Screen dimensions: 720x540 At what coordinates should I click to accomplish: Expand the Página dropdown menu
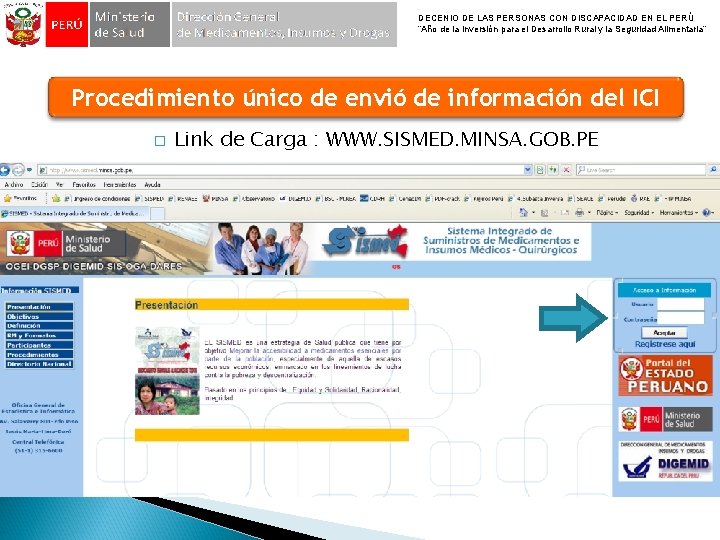tap(607, 213)
